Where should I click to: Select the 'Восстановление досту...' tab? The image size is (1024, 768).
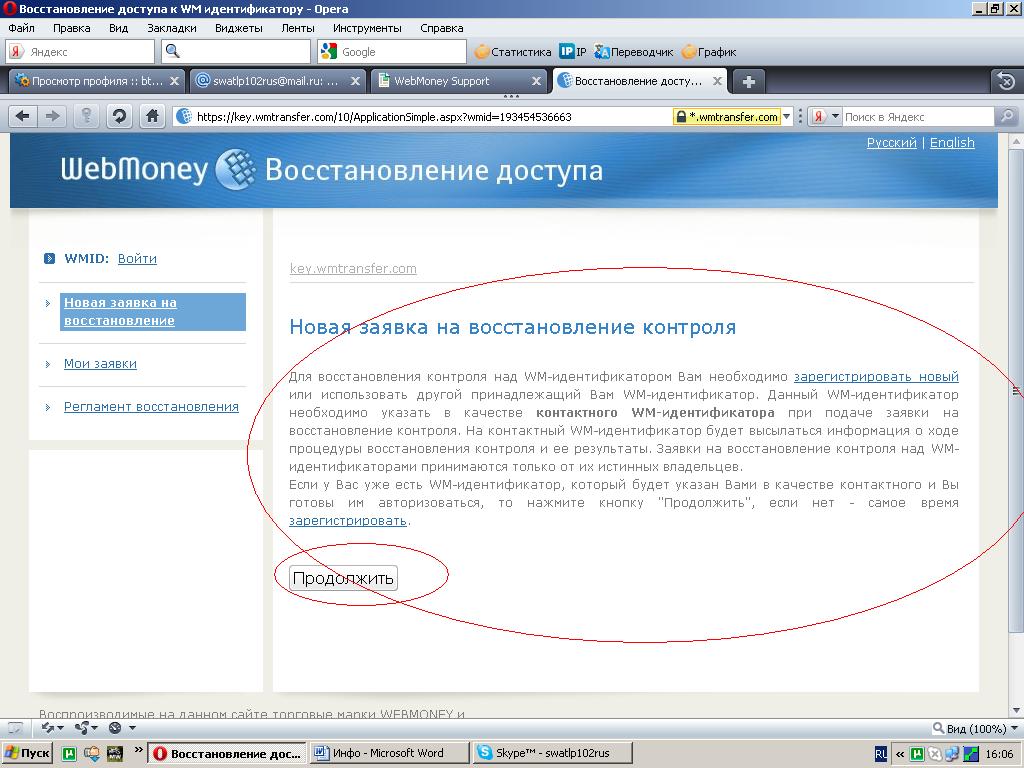click(x=639, y=81)
